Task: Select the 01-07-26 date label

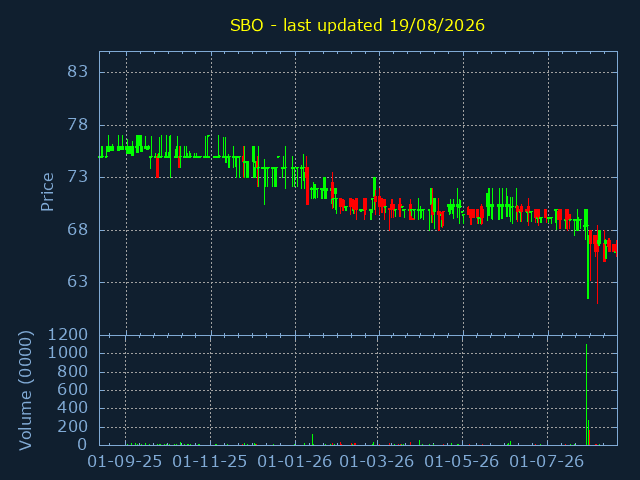Action: tap(547, 462)
